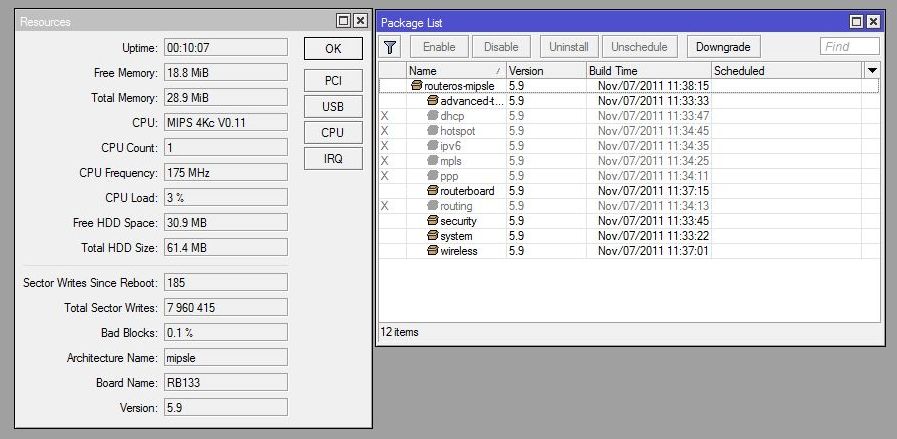Image resolution: width=897 pixels, height=439 pixels.
Task: Click the '12 items' status text
Action: (x=399, y=332)
